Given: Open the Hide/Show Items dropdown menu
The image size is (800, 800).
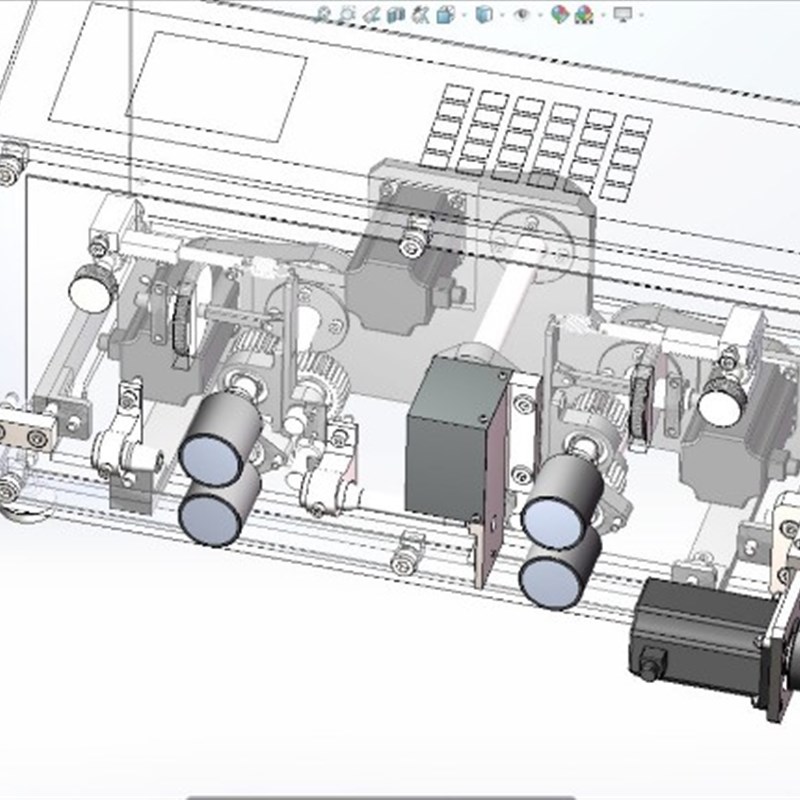Looking at the screenshot, I should tap(540, 13).
